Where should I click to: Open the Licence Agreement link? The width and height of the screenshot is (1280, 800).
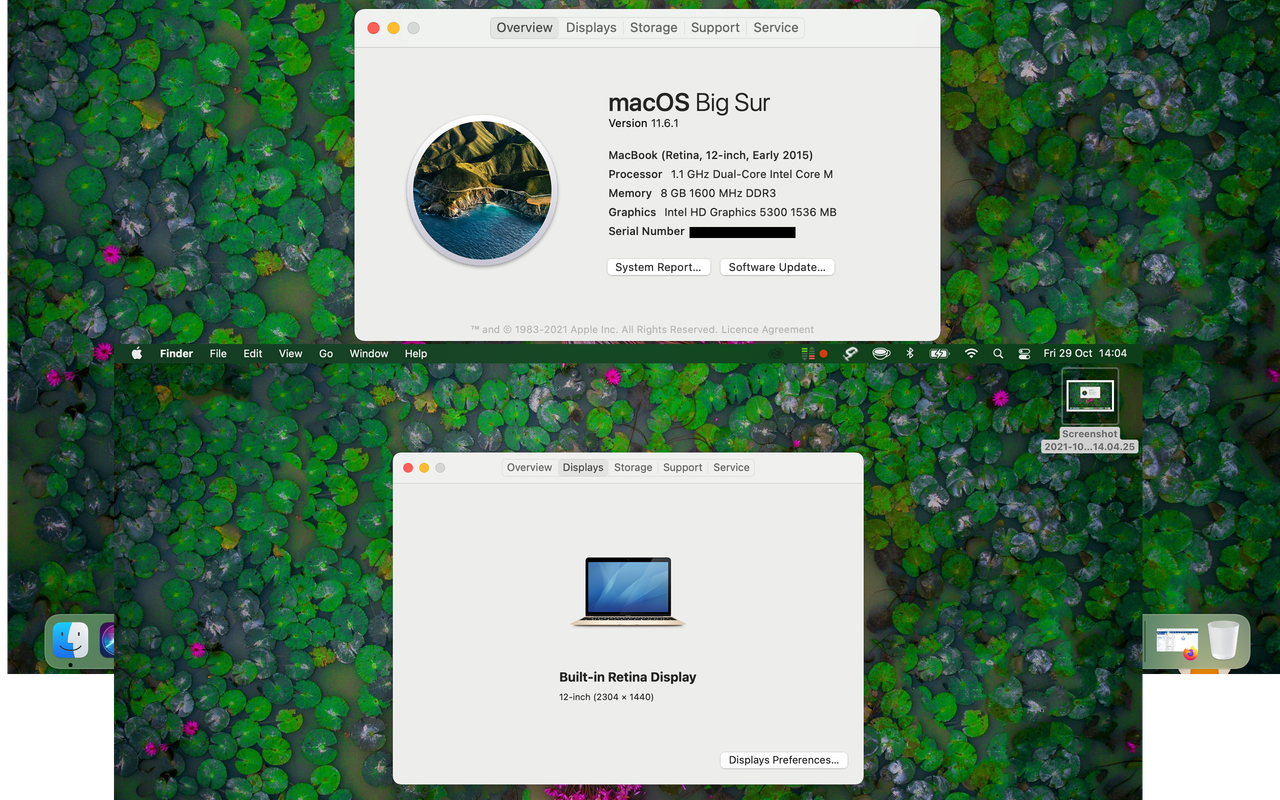click(768, 329)
